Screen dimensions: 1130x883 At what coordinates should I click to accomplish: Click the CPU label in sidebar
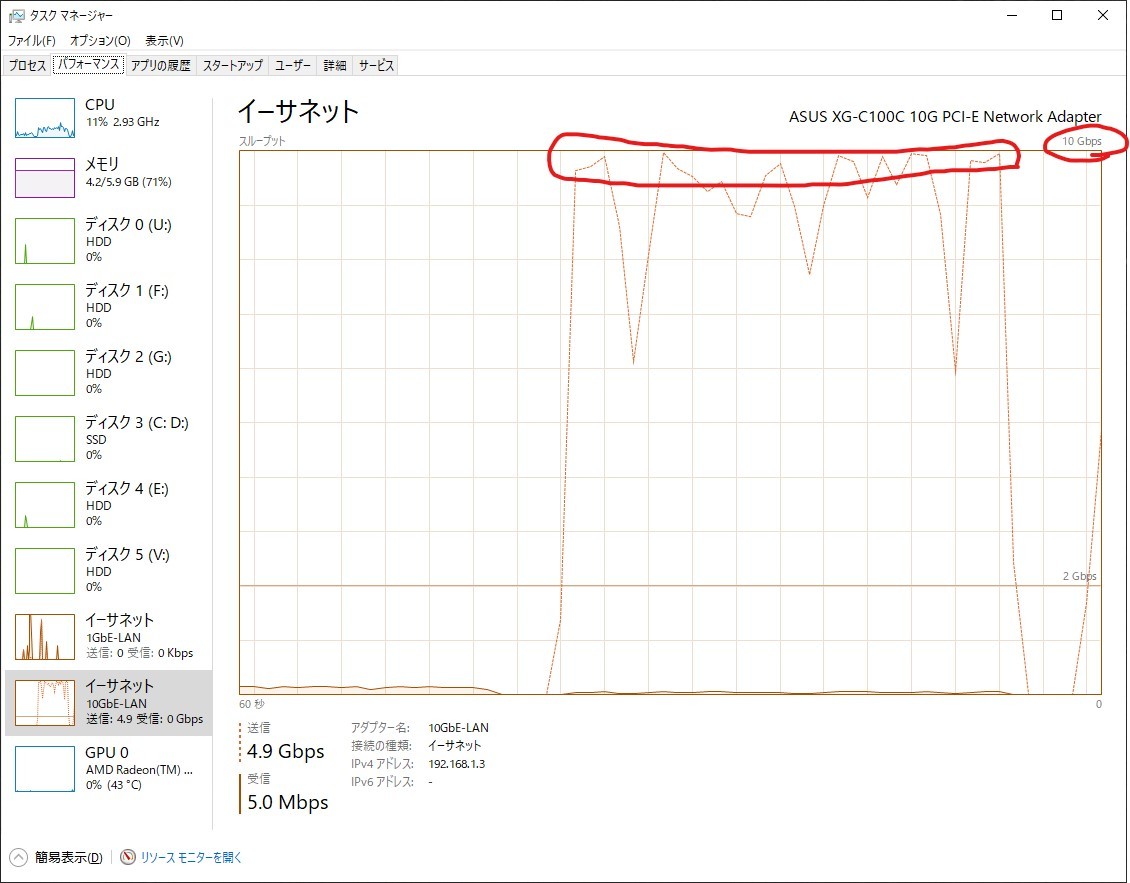click(x=99, y=105)
